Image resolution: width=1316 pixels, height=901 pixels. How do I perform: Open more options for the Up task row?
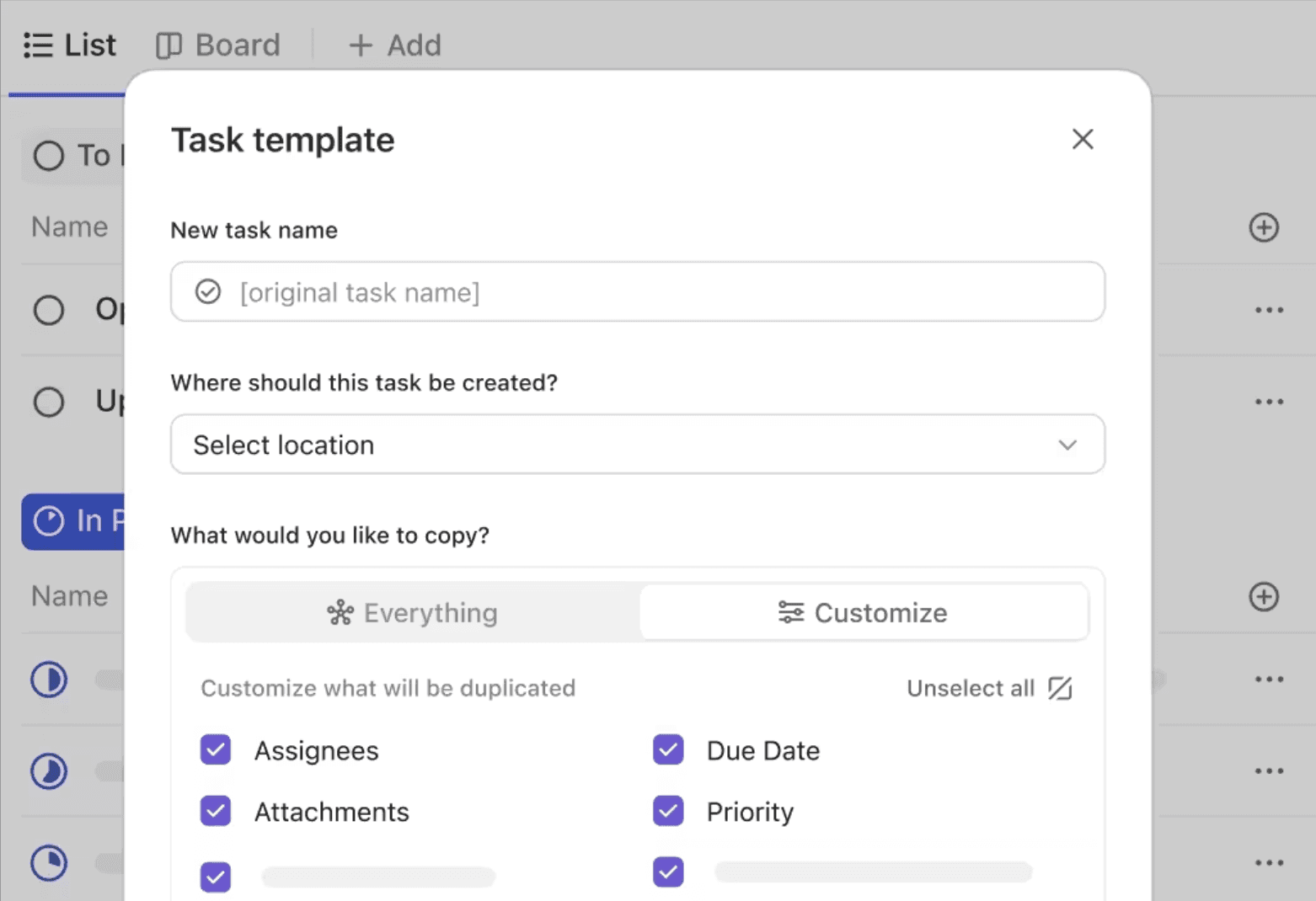coord(1269,402)
